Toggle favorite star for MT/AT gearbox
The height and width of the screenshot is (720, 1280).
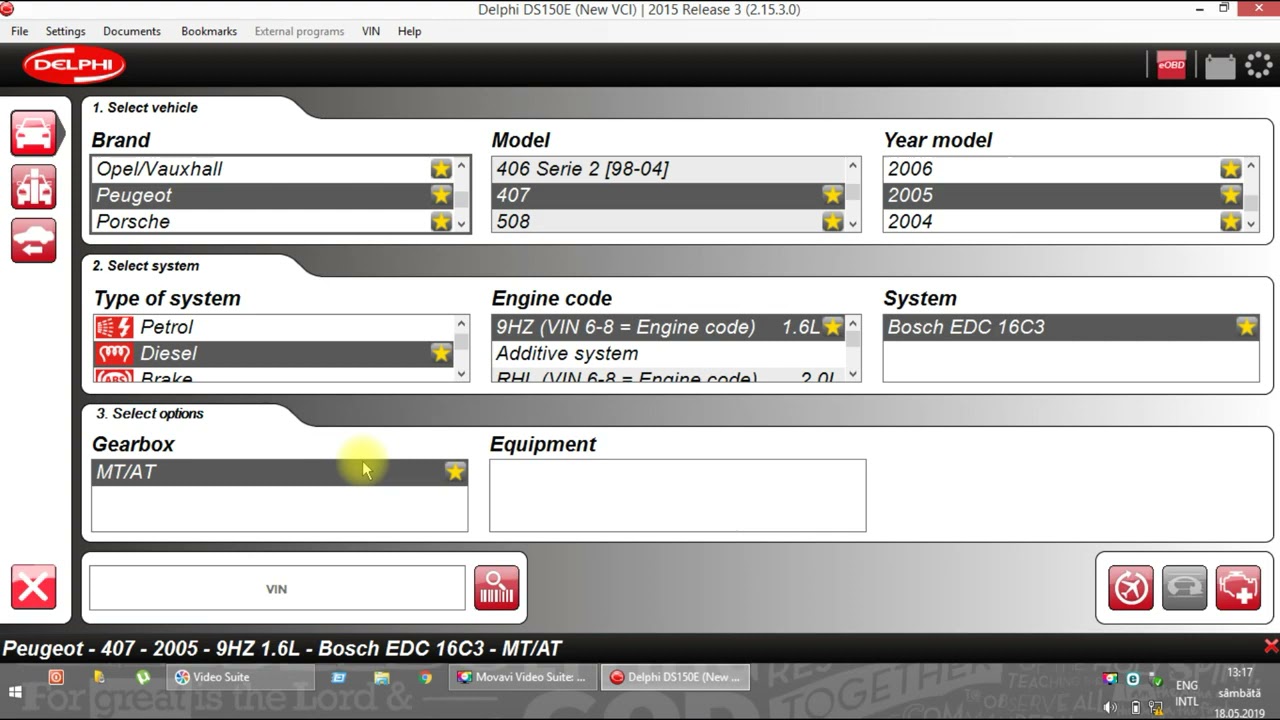tap(455, 472)
